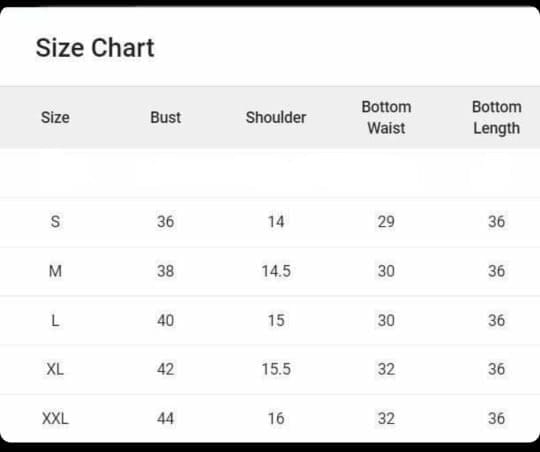Viewport: 540px width, 452px height.
Task: Click bottom waist value 29
Action: [386, 222]
